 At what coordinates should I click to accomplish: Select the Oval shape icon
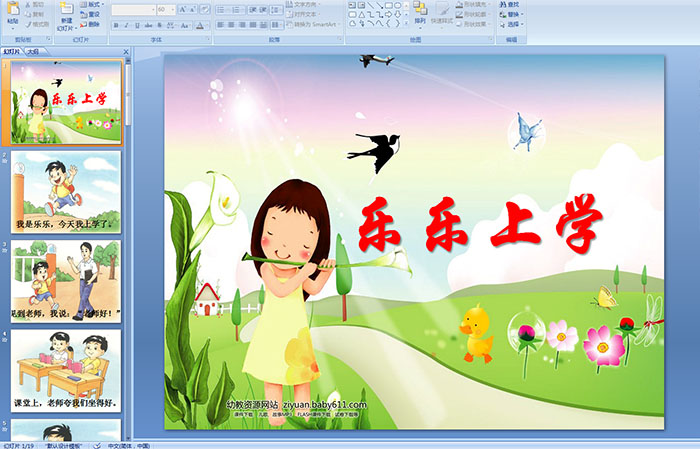(398, 5)
